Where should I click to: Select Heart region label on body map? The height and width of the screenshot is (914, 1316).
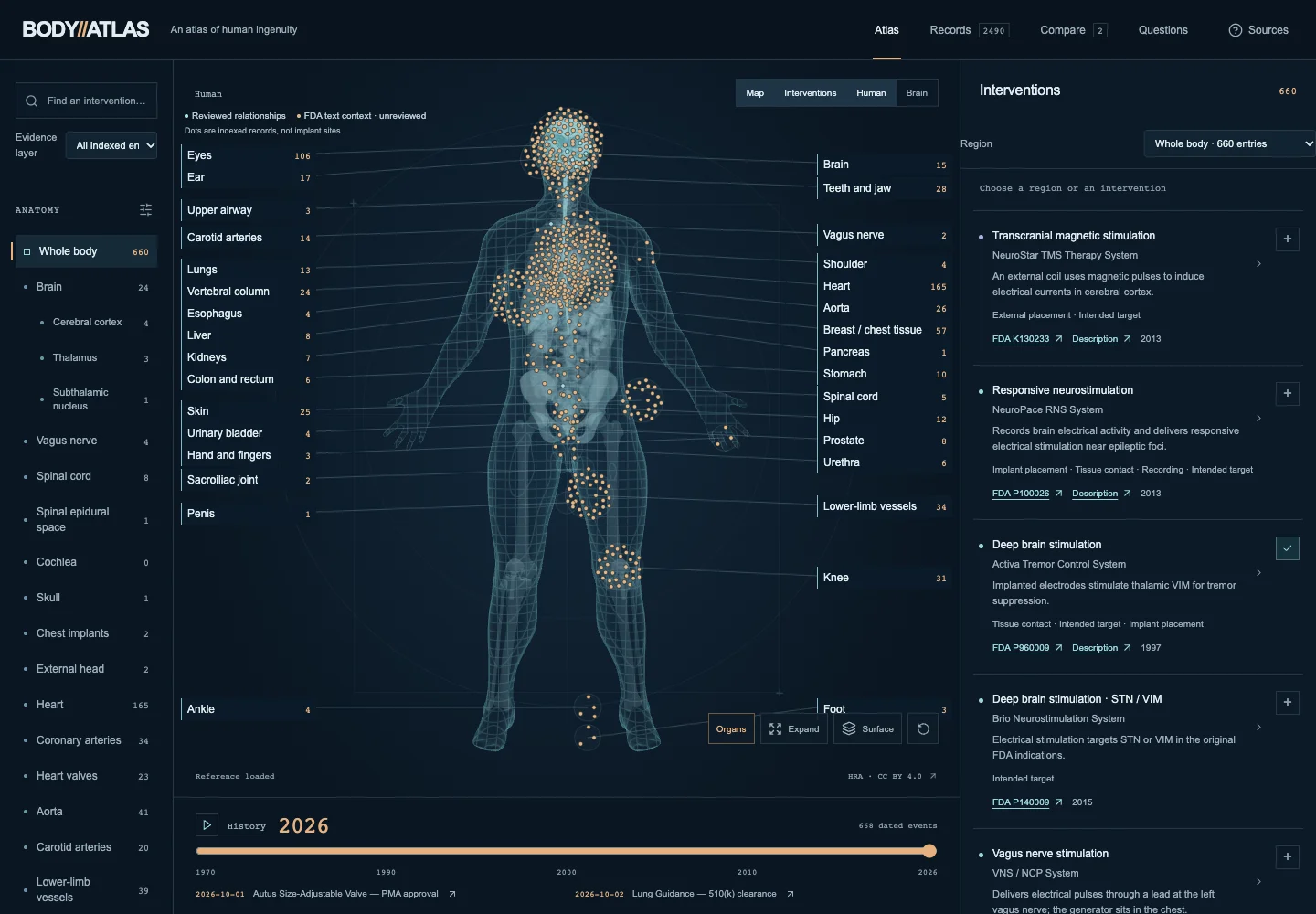coord(884,286)
